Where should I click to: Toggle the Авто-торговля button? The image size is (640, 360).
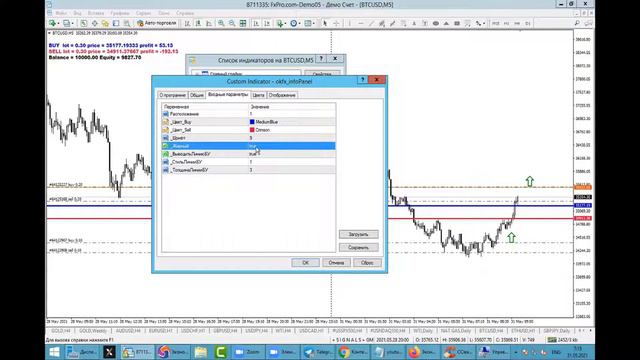tap(157, 23)
